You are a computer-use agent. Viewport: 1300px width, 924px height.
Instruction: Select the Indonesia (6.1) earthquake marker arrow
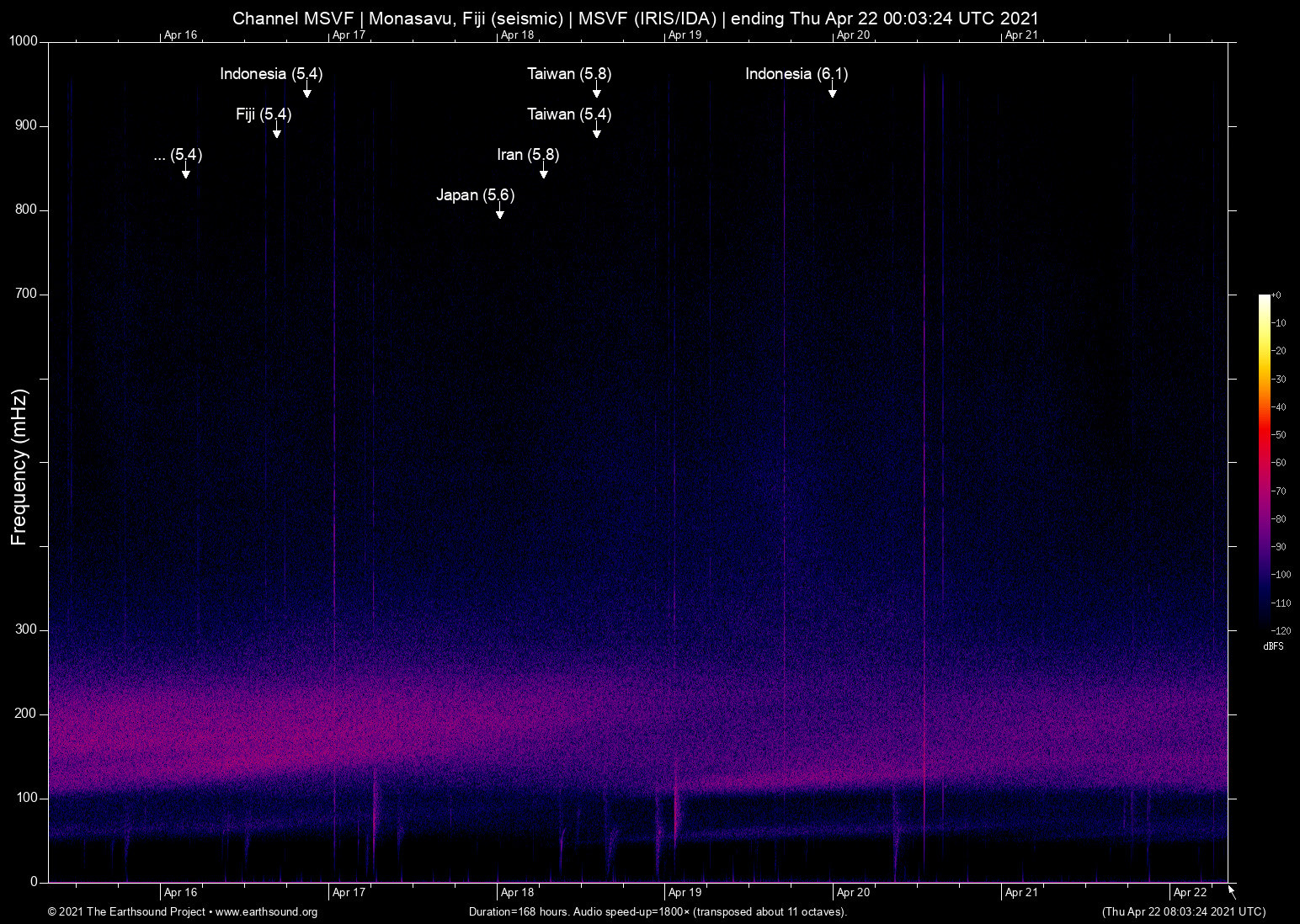click(833, 92)
